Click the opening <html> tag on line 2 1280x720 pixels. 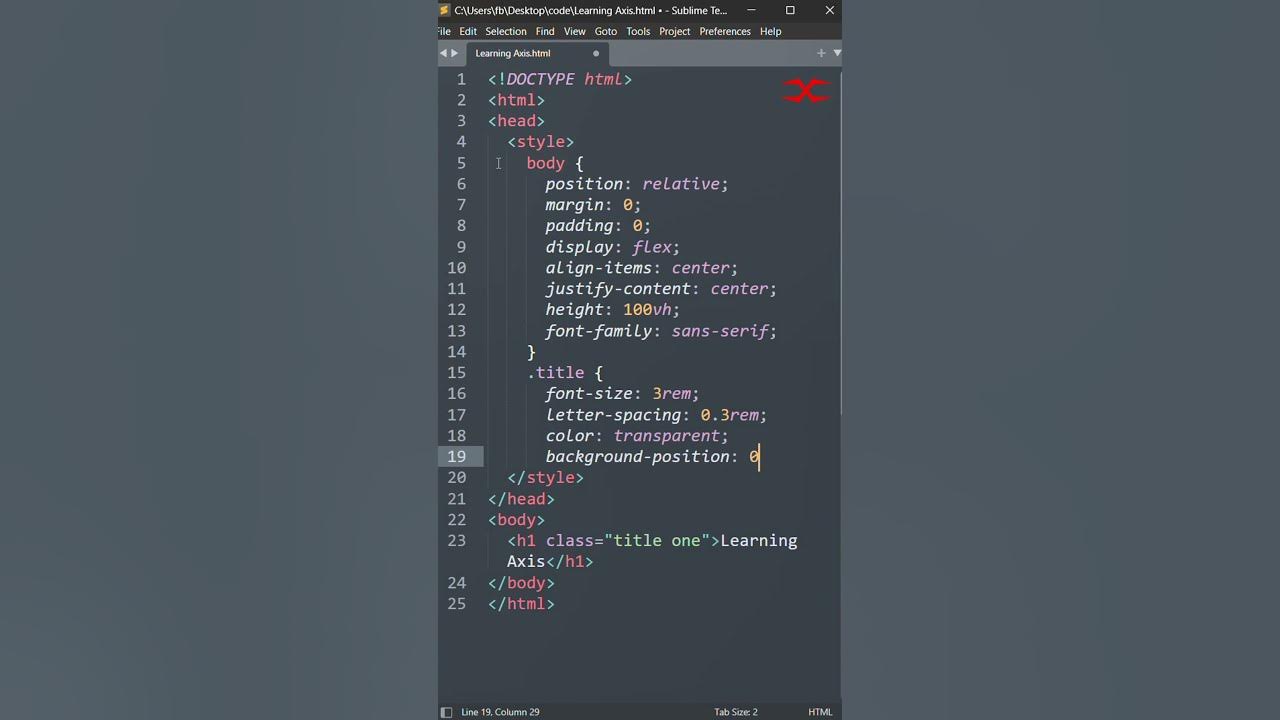[x=516, y=100]
